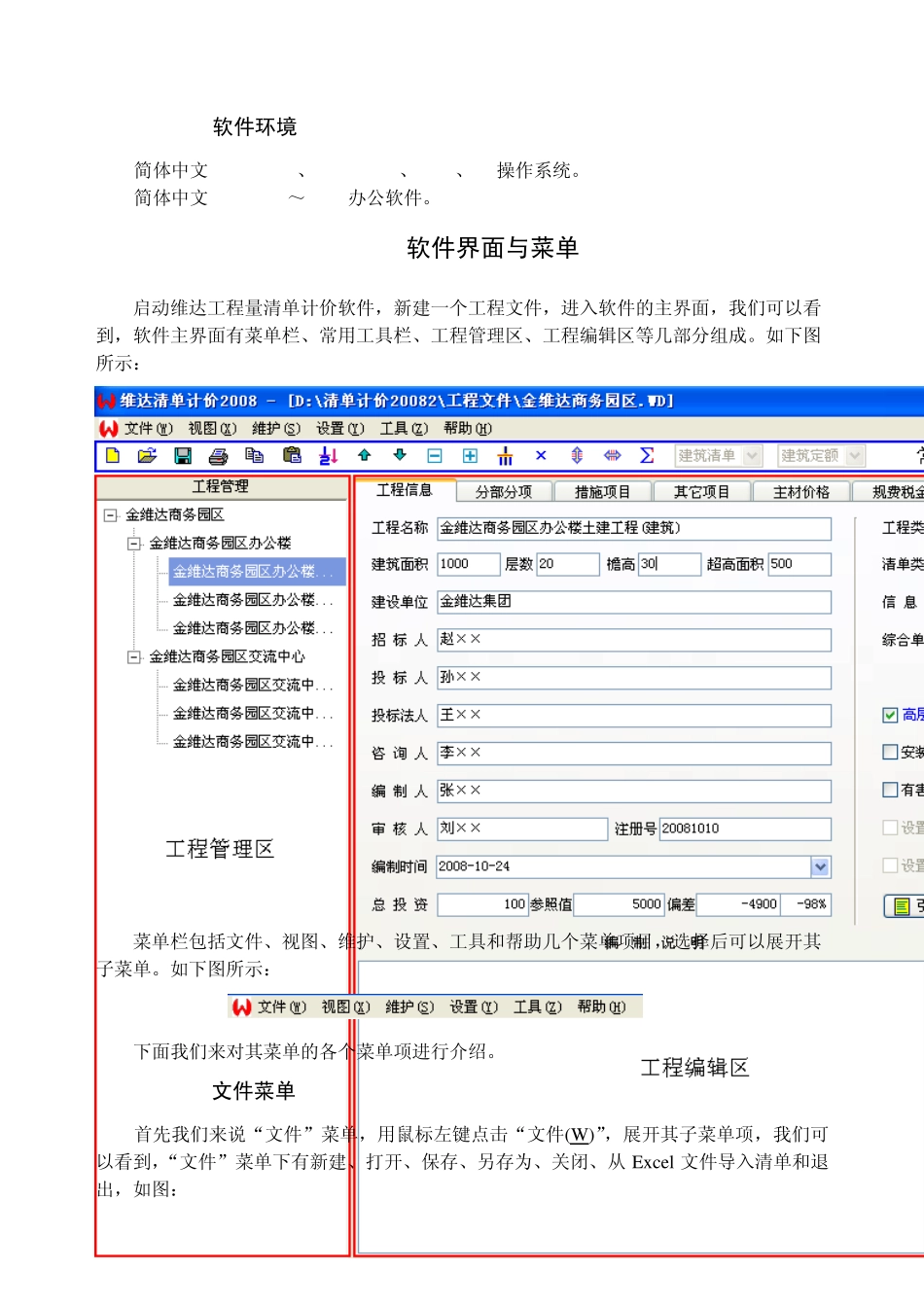924x1306 pixels.
Task: Click the 编制人 field with 张××
Action: [634, 792]
